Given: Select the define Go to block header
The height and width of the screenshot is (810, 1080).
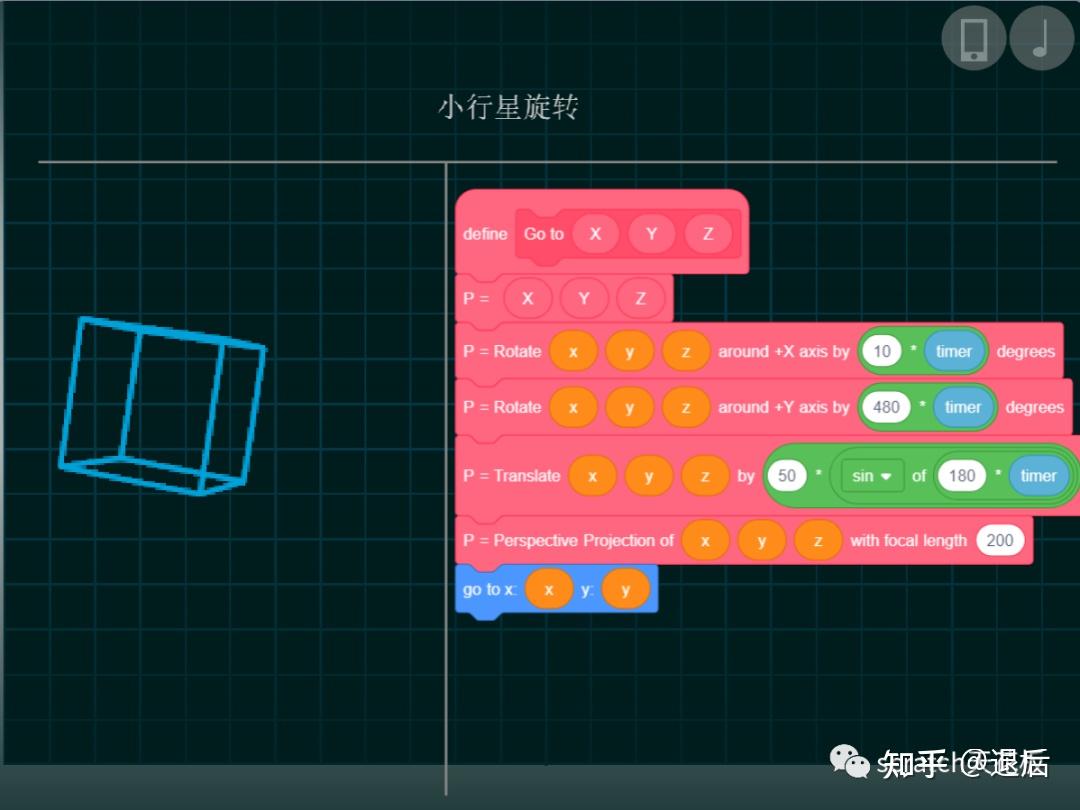Looking at the screenshot, I should point(485,234).
